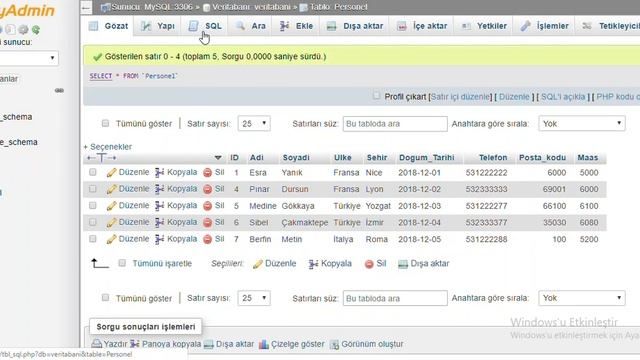Click the copy icon in Medine row
The image size is (640, 360).
pos(160,206)
